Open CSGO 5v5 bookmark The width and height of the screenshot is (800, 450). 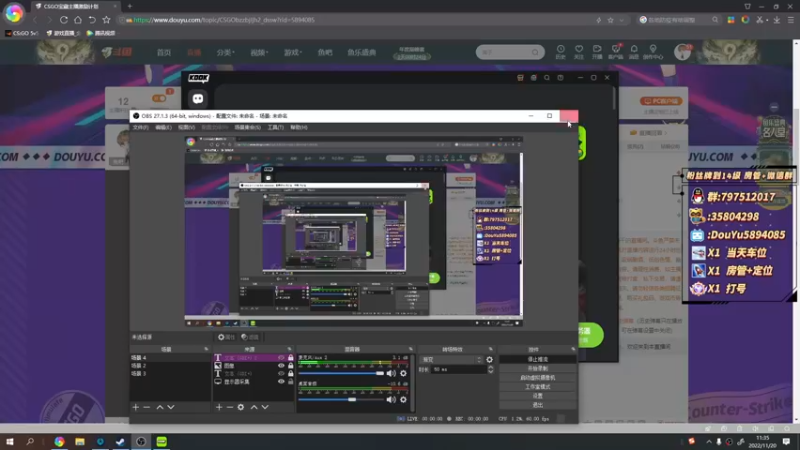click(22, 33)
